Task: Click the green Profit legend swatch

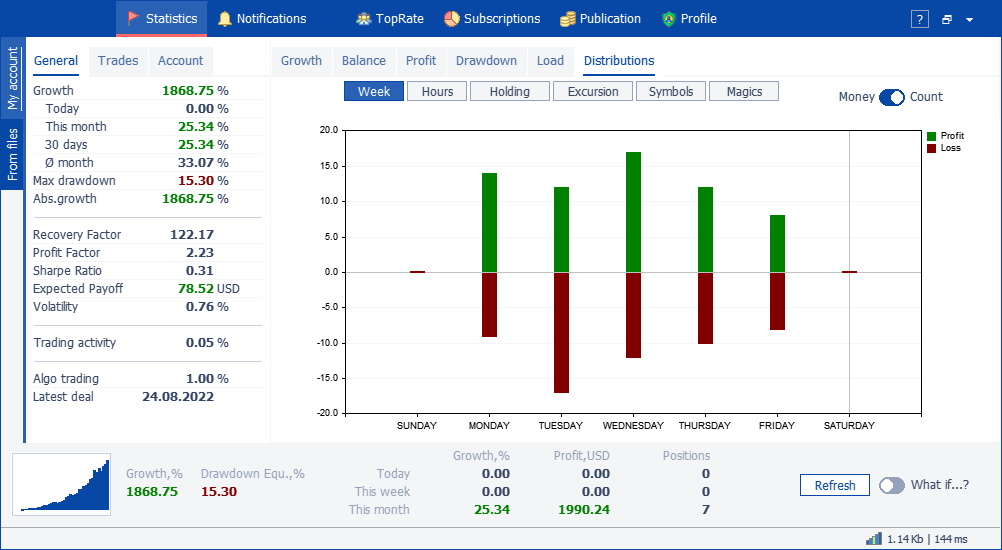Action: [931, 136]
